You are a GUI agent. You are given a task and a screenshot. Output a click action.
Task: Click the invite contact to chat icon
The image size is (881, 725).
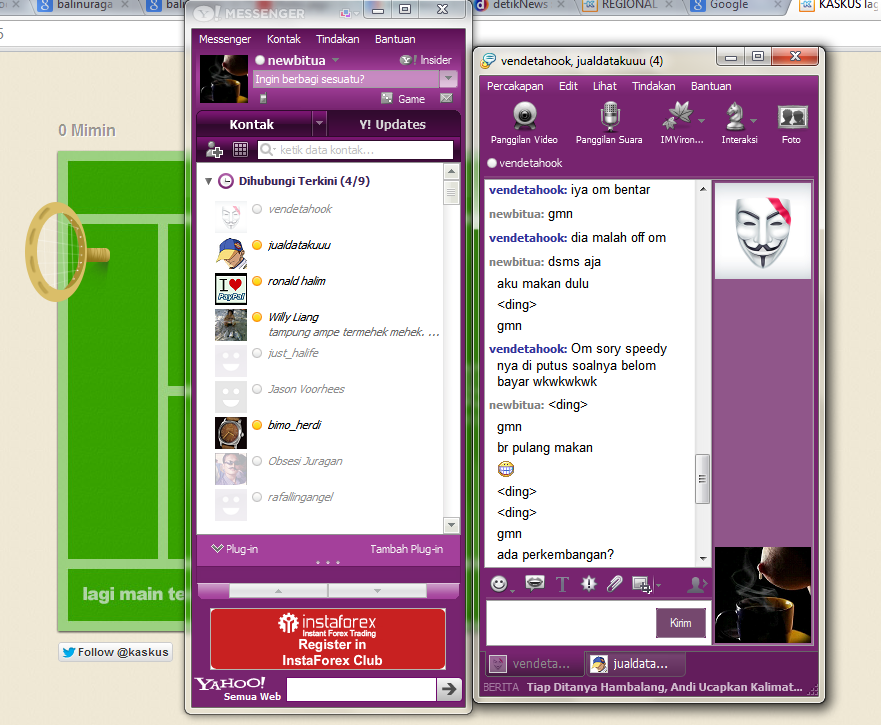point(696,584)
